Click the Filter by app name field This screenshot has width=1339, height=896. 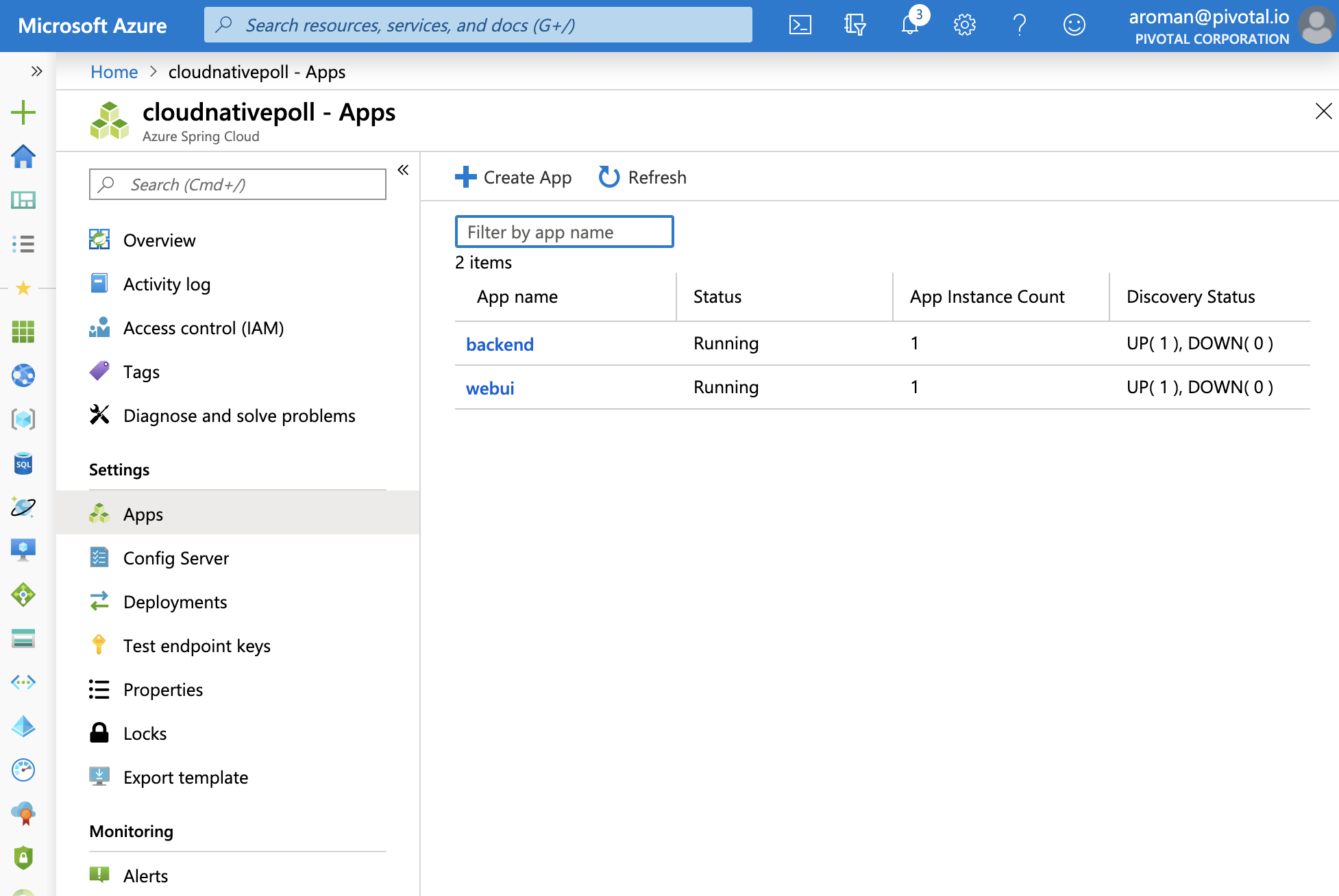click(564, 232)
